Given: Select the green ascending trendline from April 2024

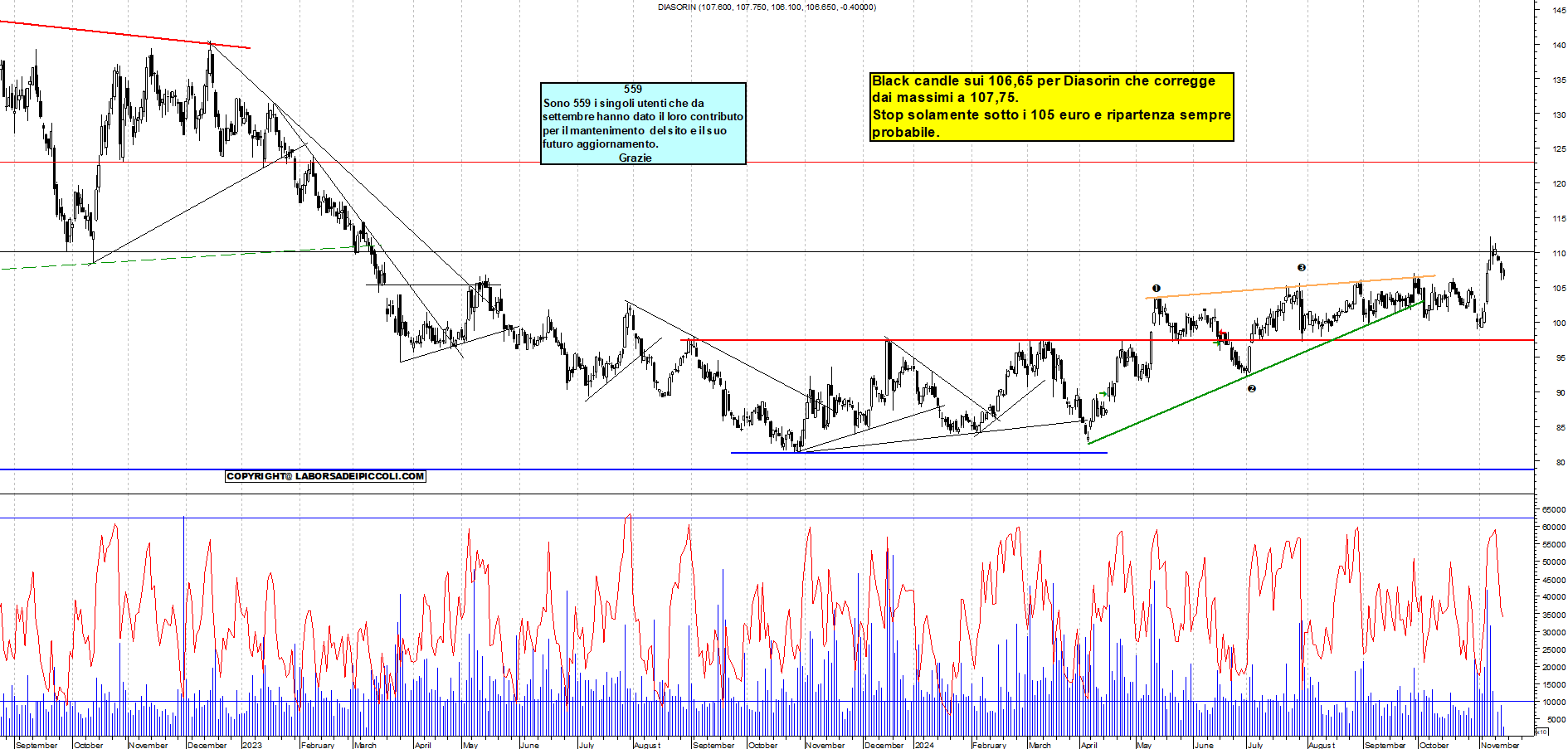Looking at the screenshot, I should pos(1254,372).
